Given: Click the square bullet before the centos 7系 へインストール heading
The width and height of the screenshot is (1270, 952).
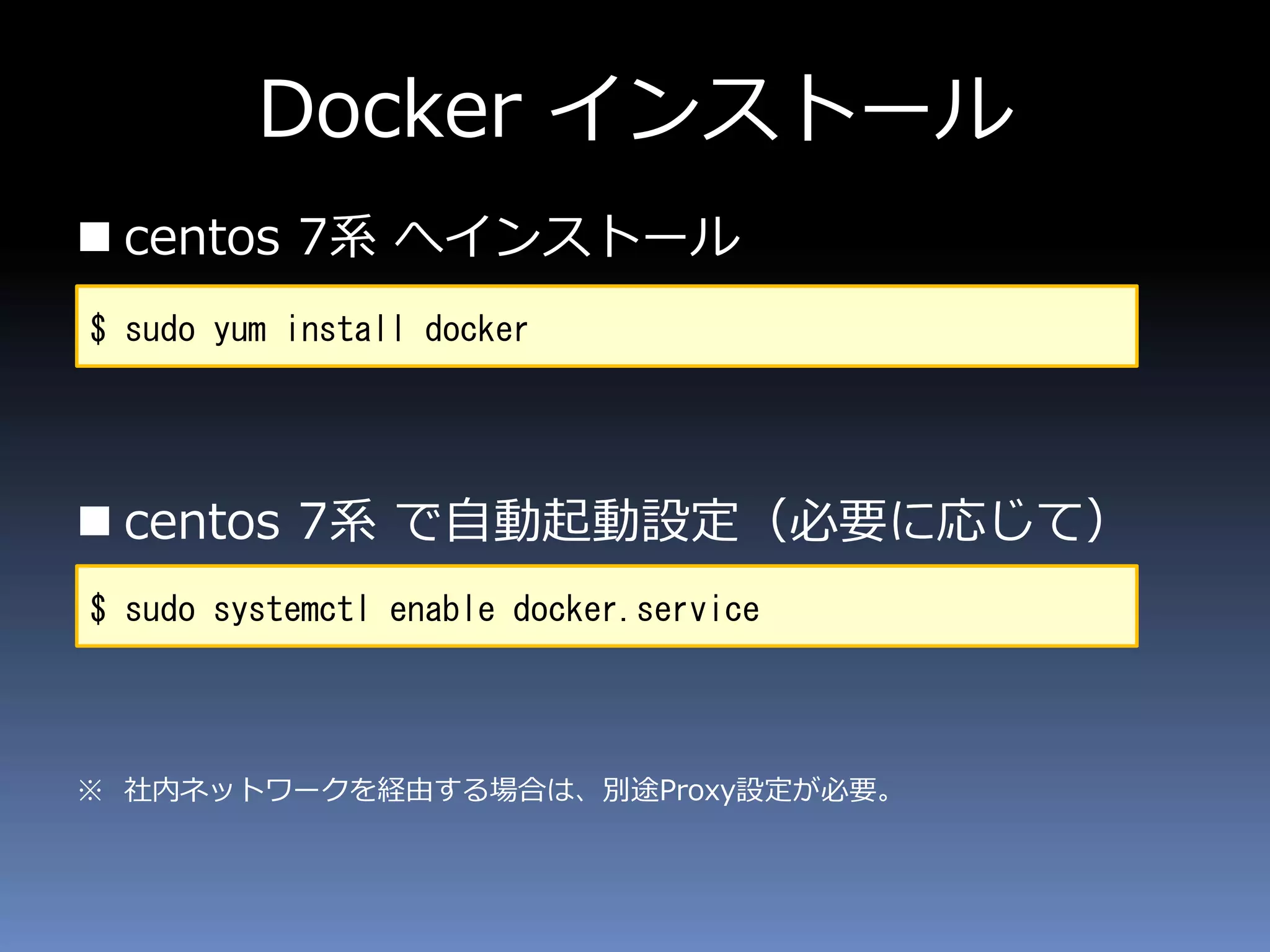Looking at the screenshot, I should pyautogui.click(x=95, y=237).
